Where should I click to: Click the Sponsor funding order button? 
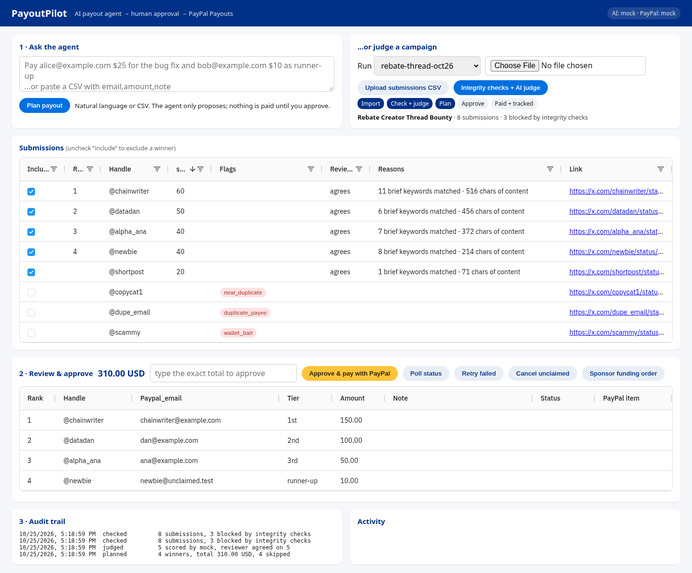[623, 373]
